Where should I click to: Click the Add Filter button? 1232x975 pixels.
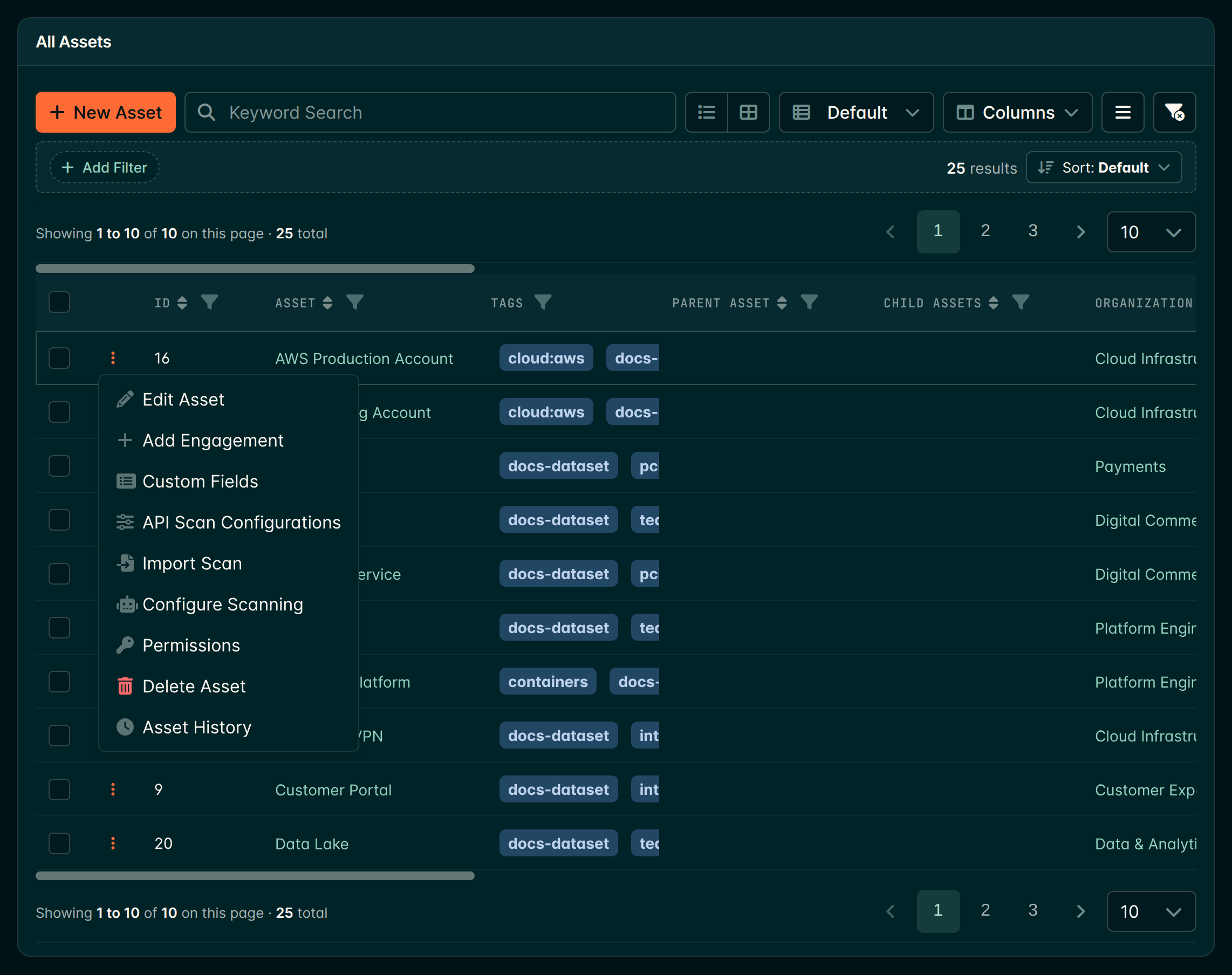(105, 167)
